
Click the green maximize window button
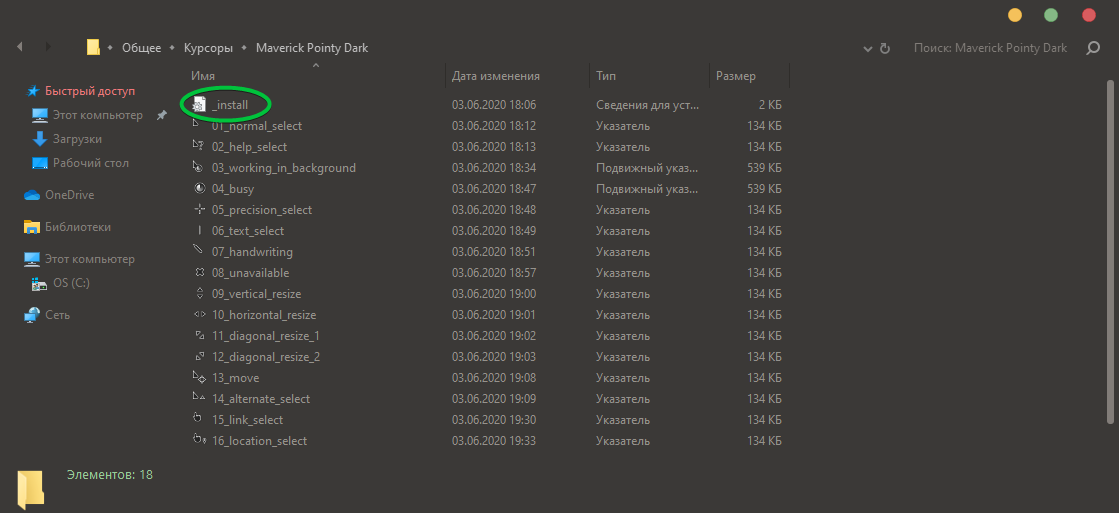coord(1051,15)
